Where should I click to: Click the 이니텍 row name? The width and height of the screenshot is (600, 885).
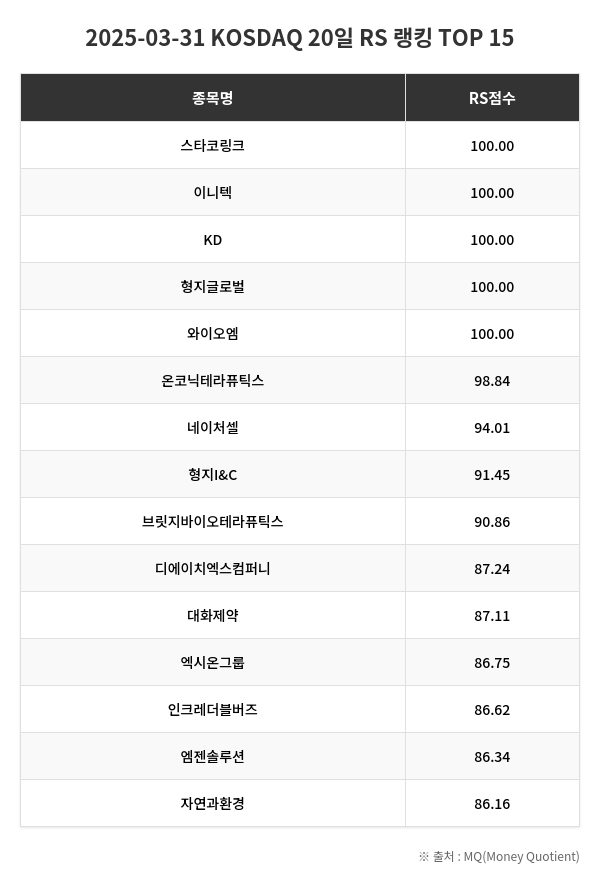(212, 192)
